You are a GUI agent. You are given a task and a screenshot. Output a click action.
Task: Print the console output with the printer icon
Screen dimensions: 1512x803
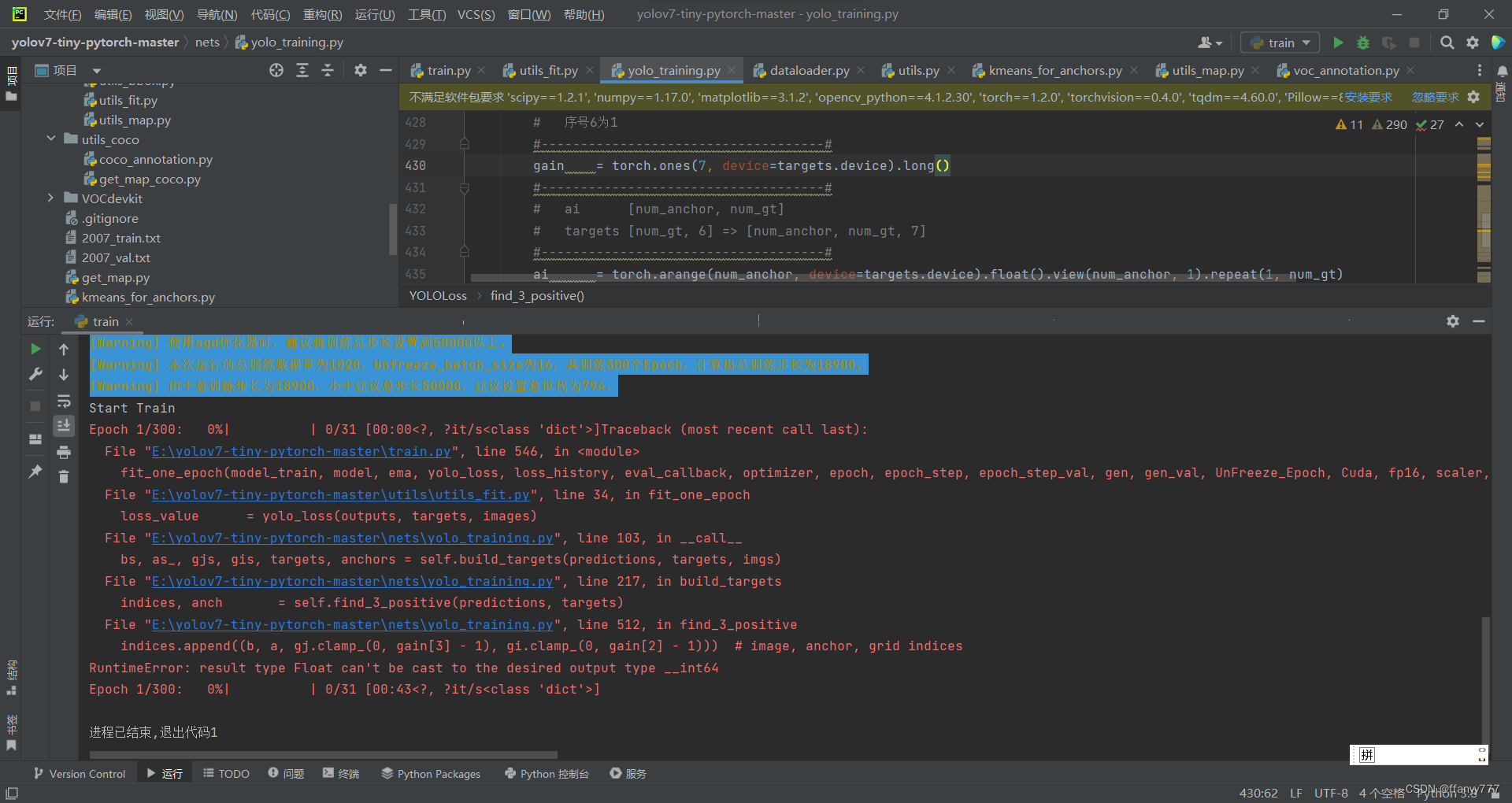pyautogui.click(x=64, y=452)
